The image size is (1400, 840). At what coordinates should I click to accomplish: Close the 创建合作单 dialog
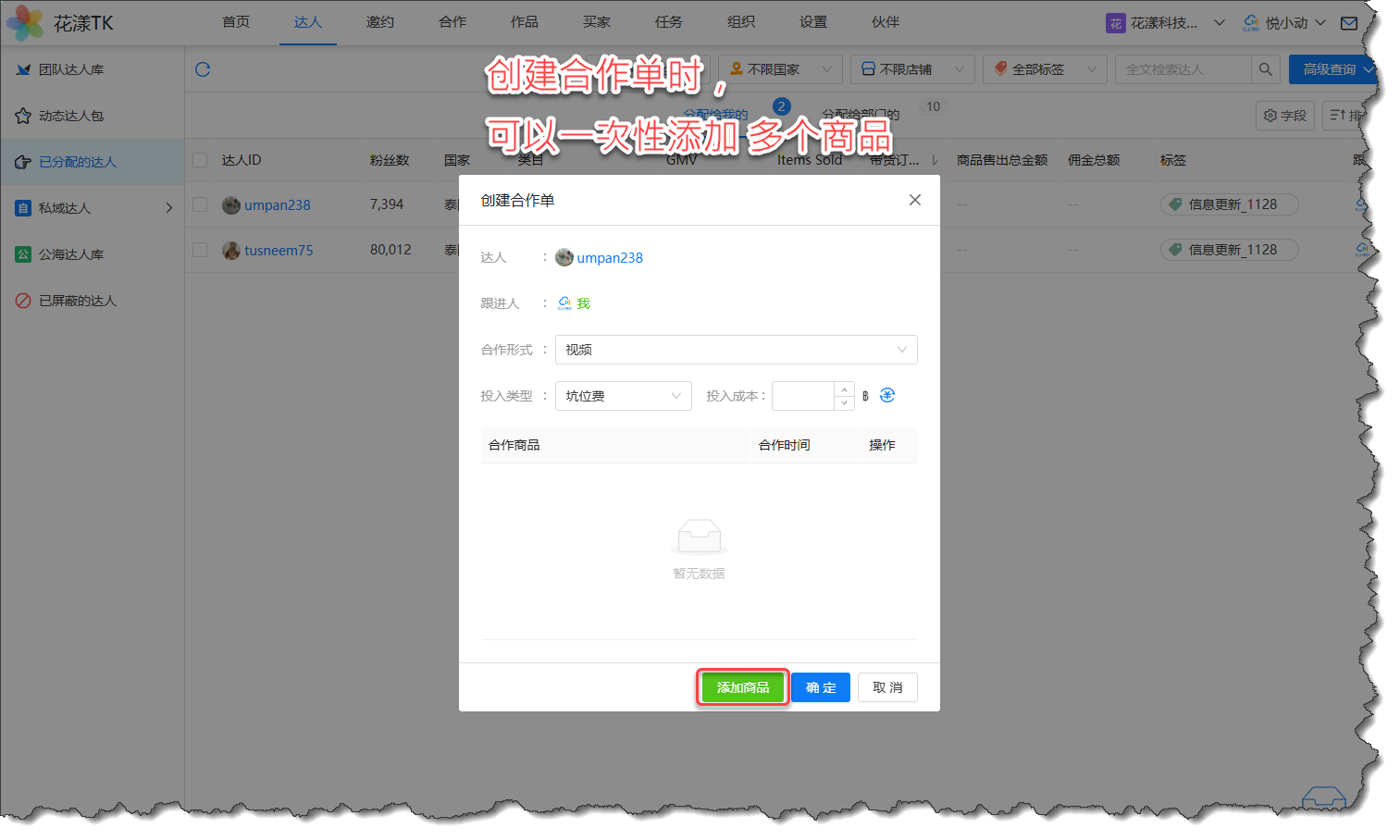coord(914,200)
